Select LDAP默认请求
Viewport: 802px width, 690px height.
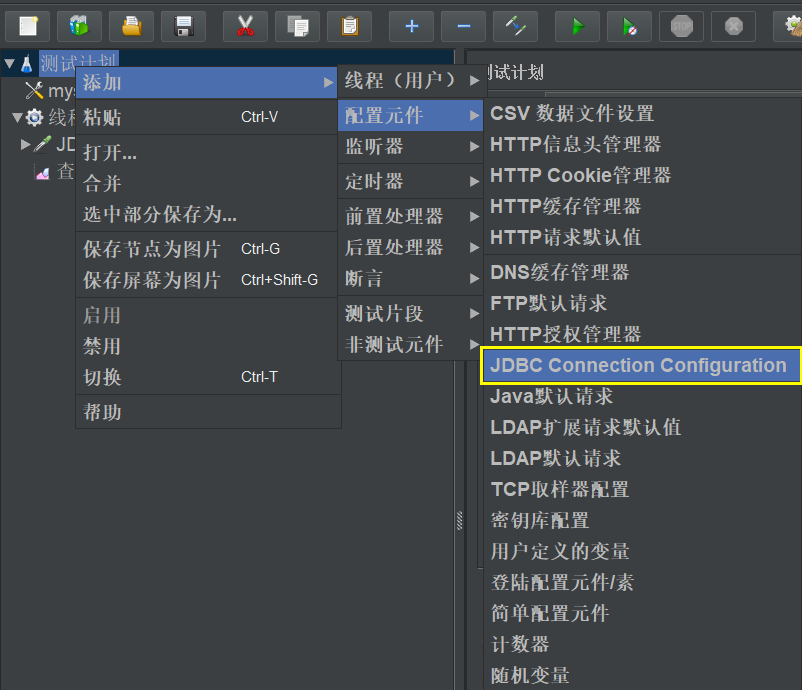point(642,458)
